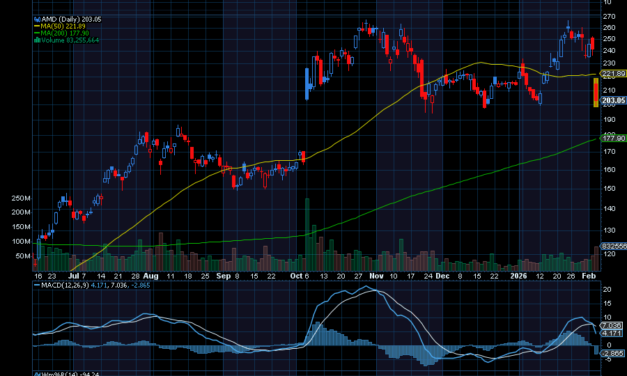
Task: Click the 4.171 MACD value tag
Action: click(611, 333)
